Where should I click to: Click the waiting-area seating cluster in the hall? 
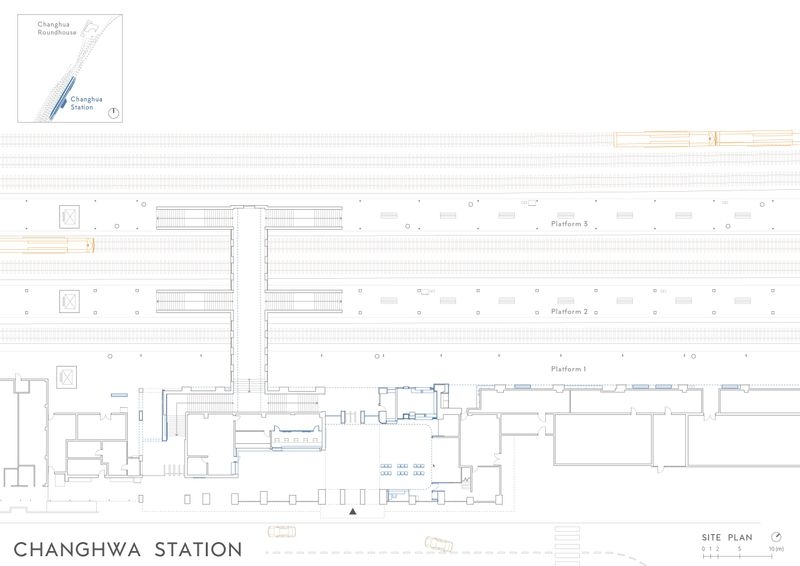(x=402, y=470)
